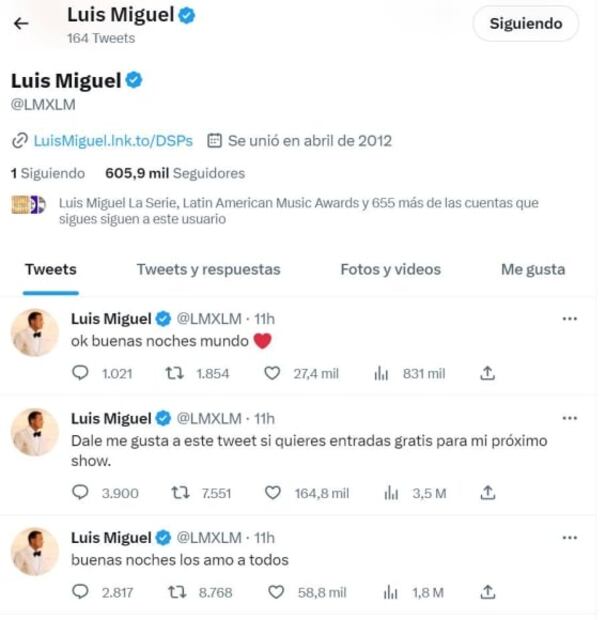Share the 'ok buenas noches mundo' tweet
Viewport: 606px width, 620px height.
tap(488, 374)
